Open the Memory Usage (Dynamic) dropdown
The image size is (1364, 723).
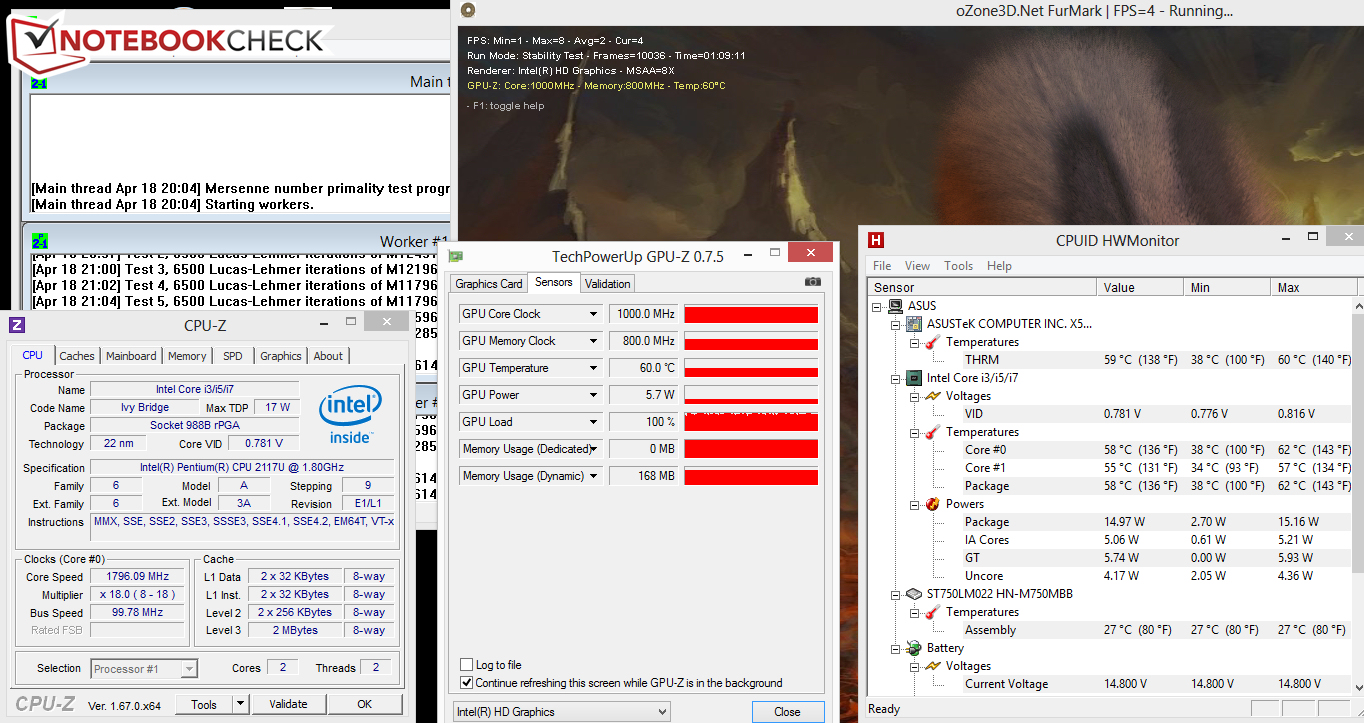[x=594, y=476]
